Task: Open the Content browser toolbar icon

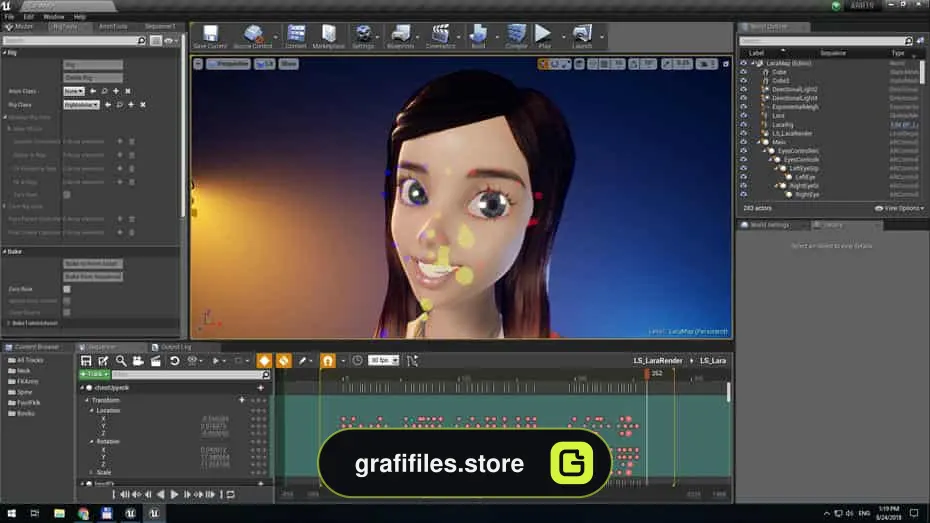Action: pyautogui.click(x=296, y=36)
